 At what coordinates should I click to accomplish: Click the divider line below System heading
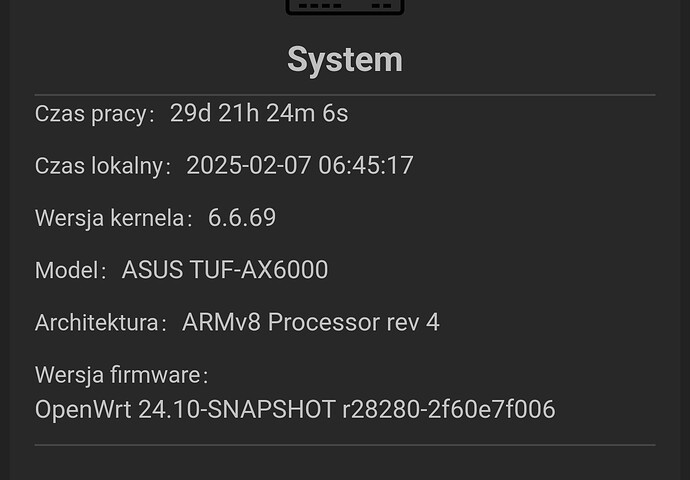(345, 95)
